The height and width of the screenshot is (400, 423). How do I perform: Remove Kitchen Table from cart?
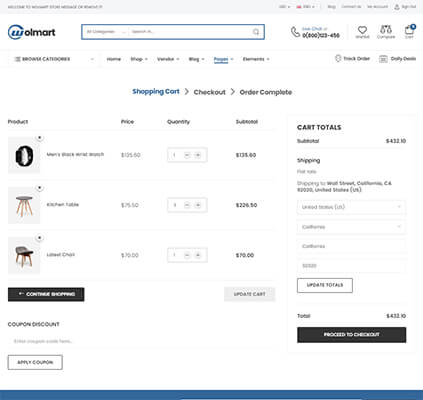tap(40, 188)
